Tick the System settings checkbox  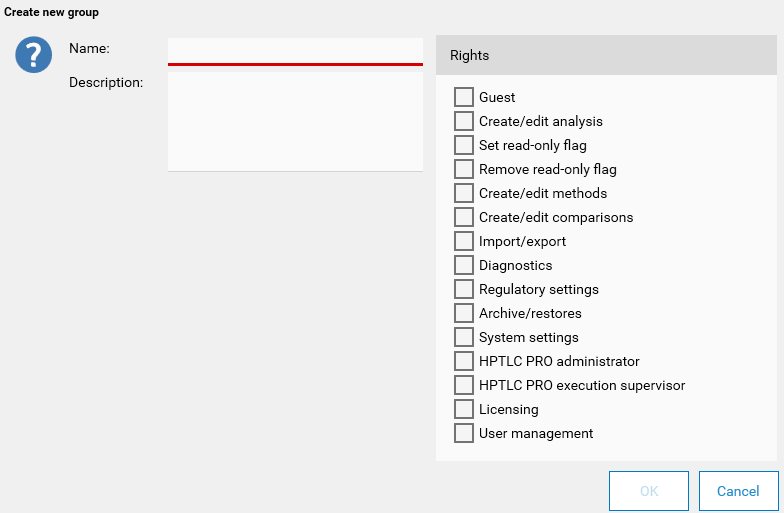click(x=464, y=337)
